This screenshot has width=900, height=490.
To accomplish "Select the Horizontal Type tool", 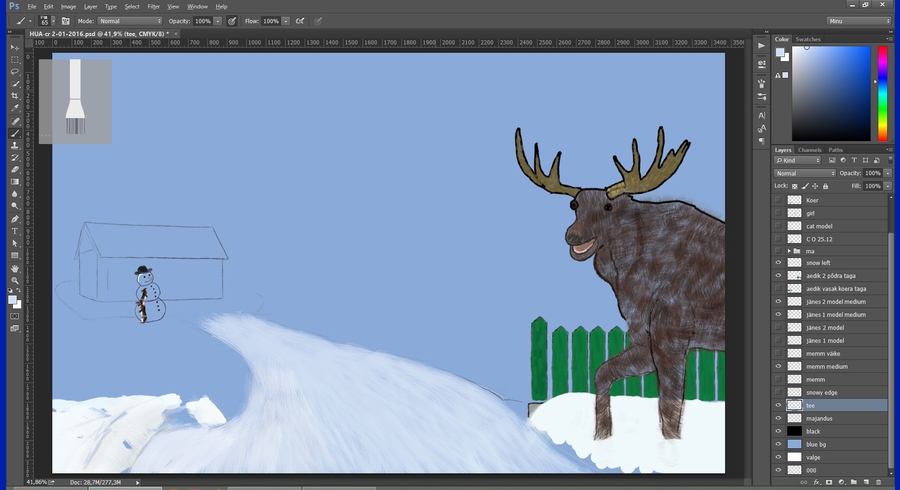I will 15,231.
